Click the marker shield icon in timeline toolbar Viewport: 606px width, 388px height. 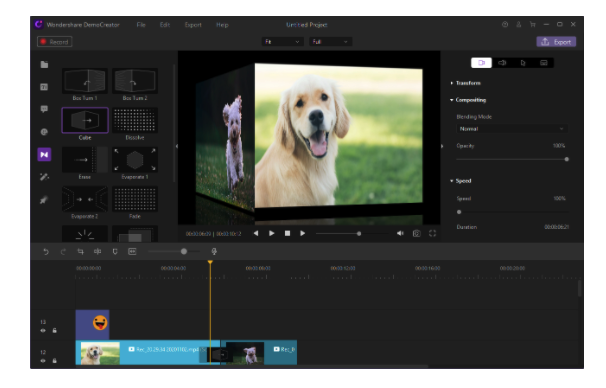tap(115, 252)
